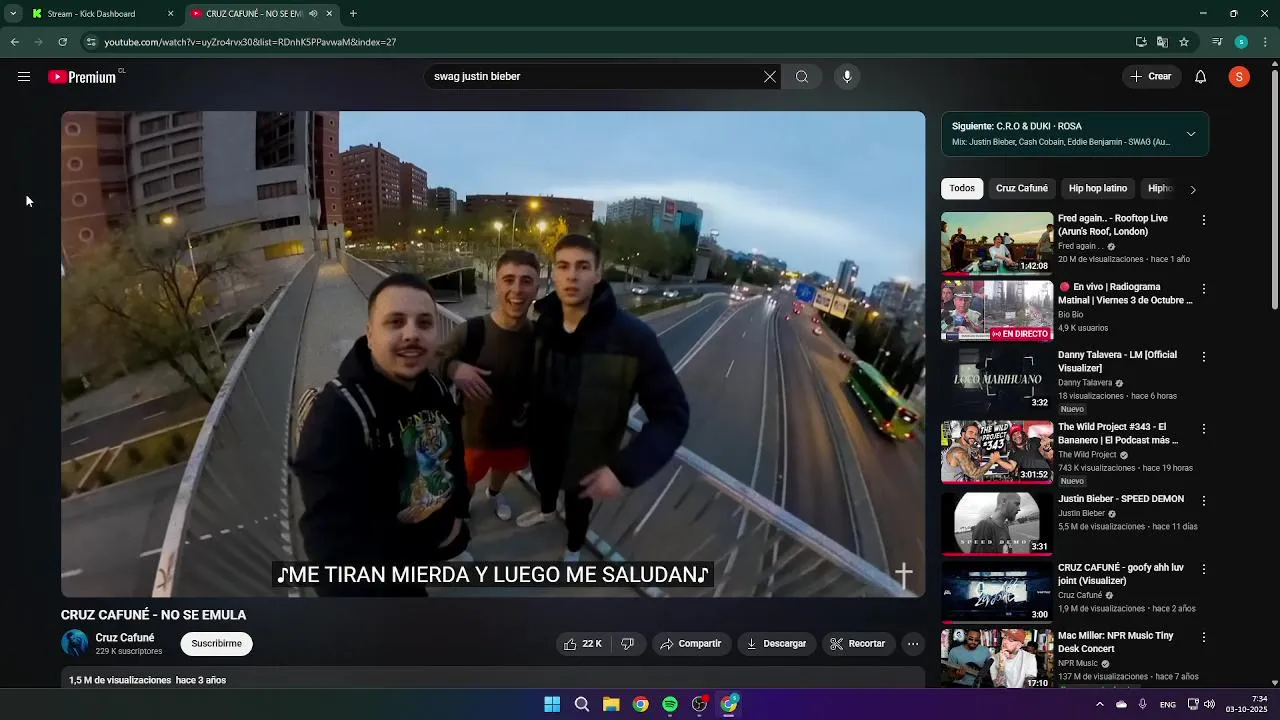Reload the page in Chrome
Image resolution: width=1280 pixels, height=720 pixels.
(x=62, y=42)
